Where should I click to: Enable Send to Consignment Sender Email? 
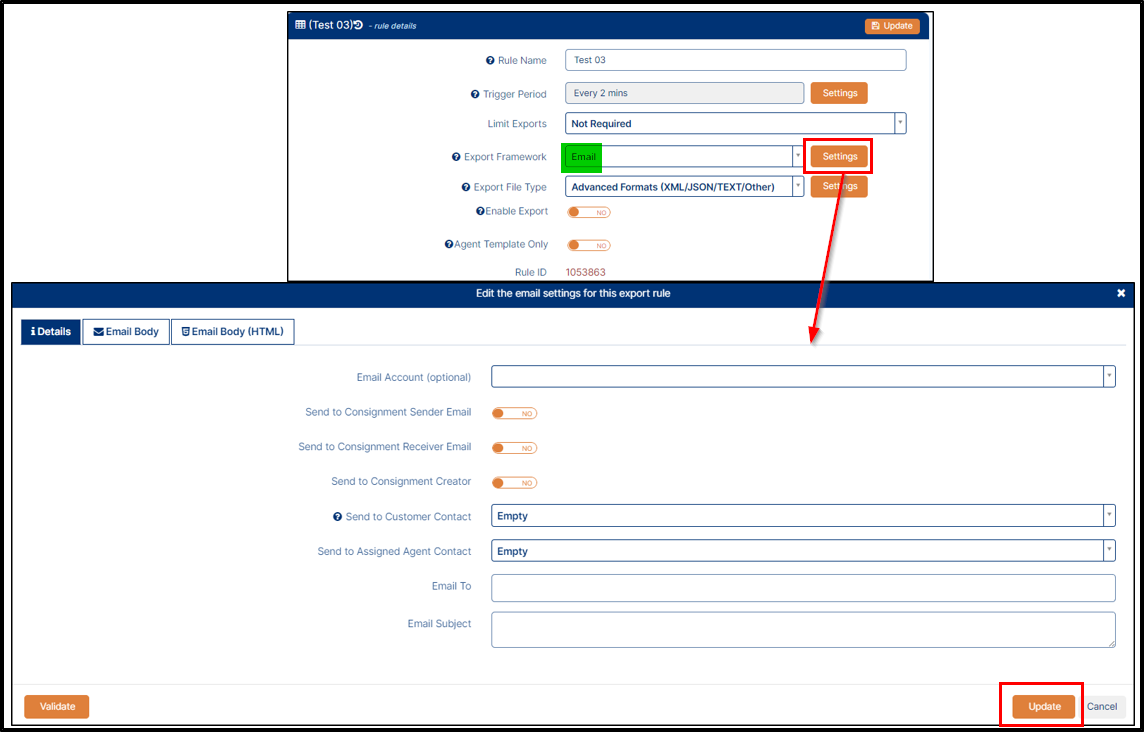pos(514,413)
